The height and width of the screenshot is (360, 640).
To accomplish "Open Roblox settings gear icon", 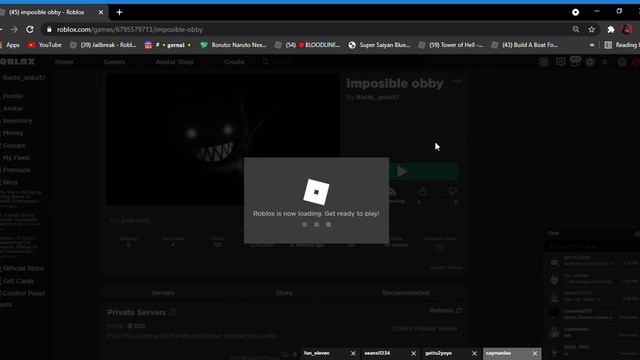I will tap(622, 62).
